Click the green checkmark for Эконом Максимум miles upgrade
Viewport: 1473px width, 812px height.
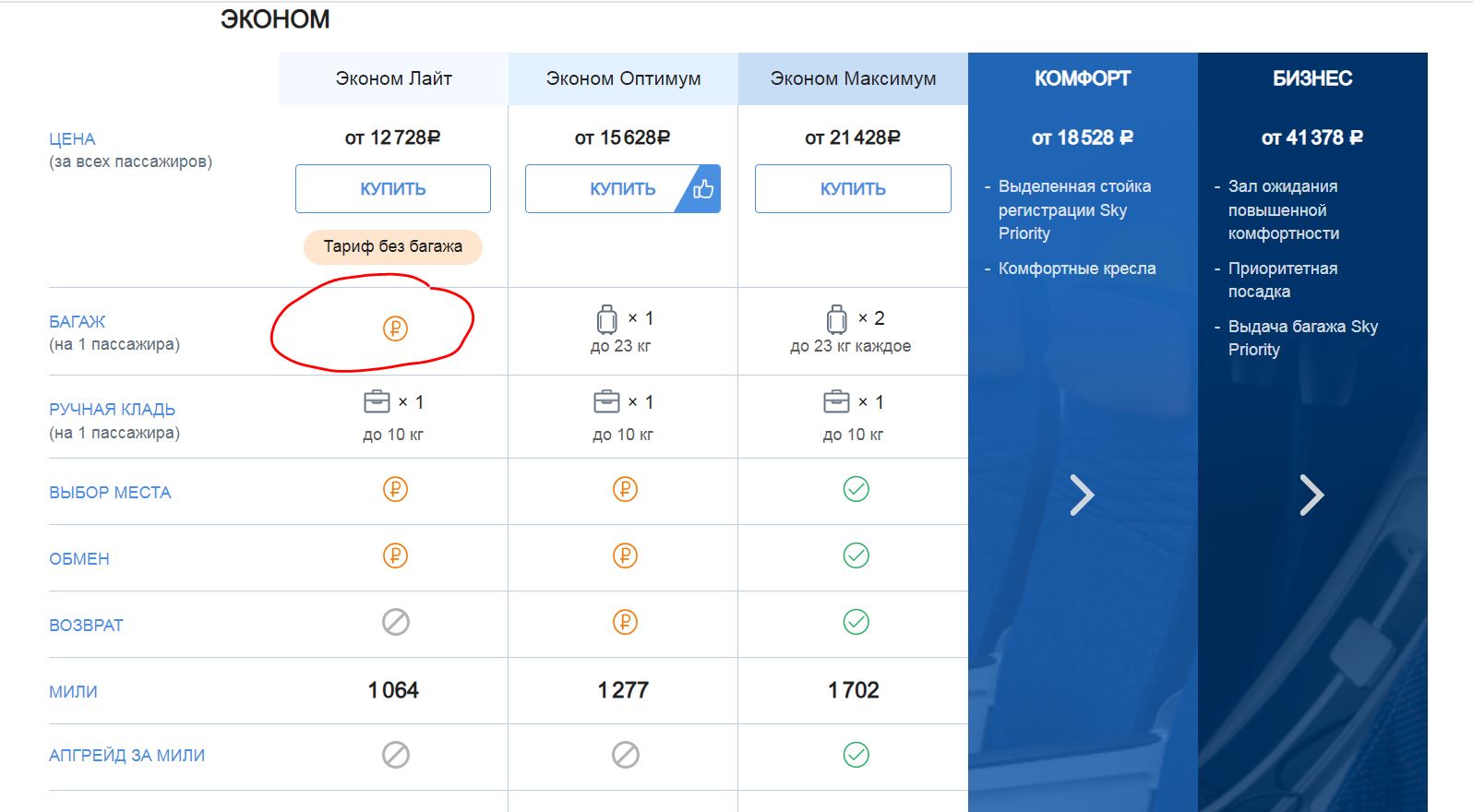[x=856, y=755]
